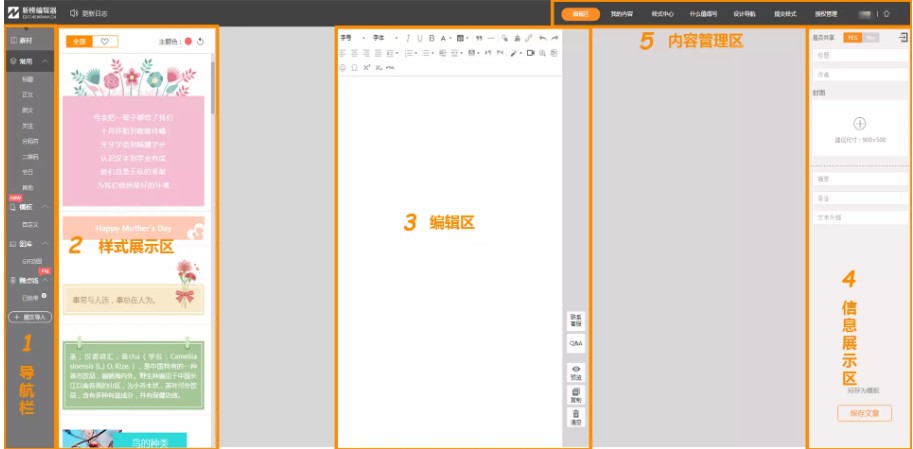913x449 pixels.
Task: Open 我的内容 in top navigation
Action: click(621, 13)
